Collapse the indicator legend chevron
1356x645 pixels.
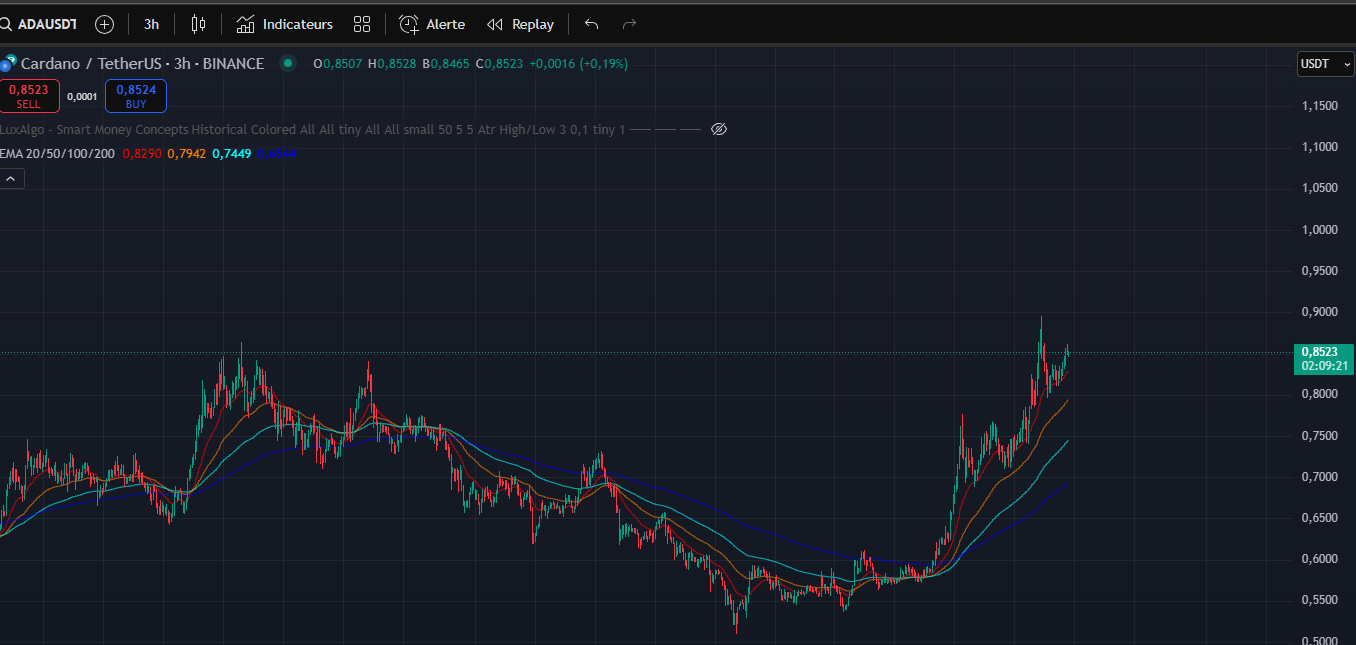[x=10, y=178]
